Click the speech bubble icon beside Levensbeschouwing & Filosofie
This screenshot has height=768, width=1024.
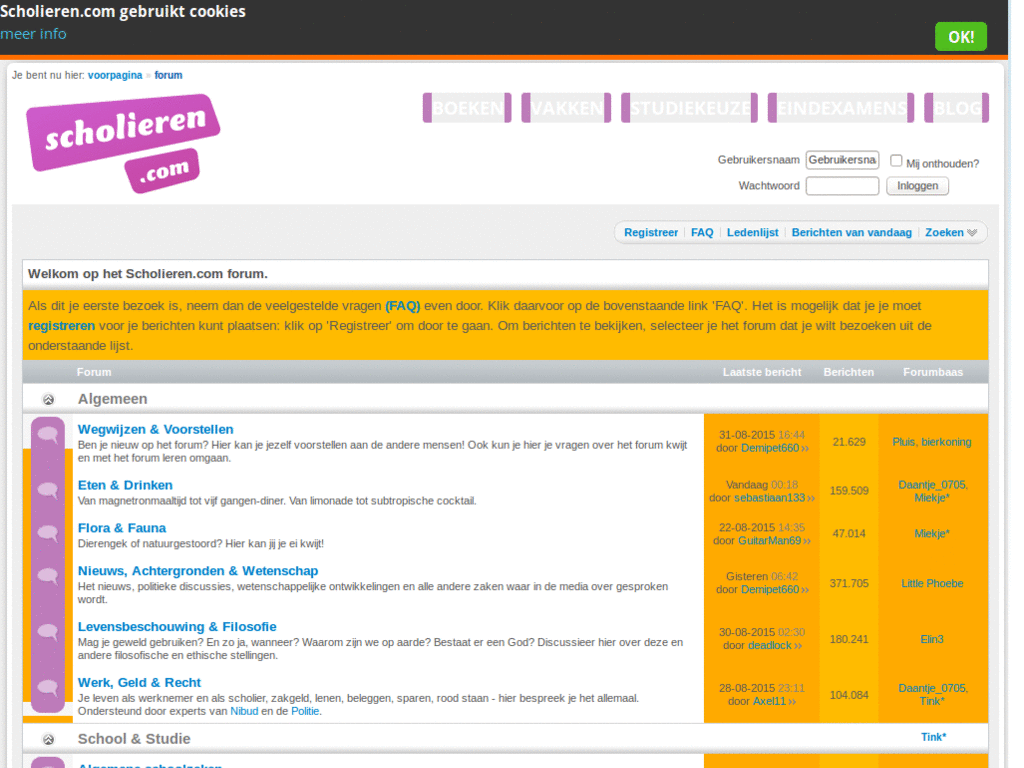click(x=48, y=632)
